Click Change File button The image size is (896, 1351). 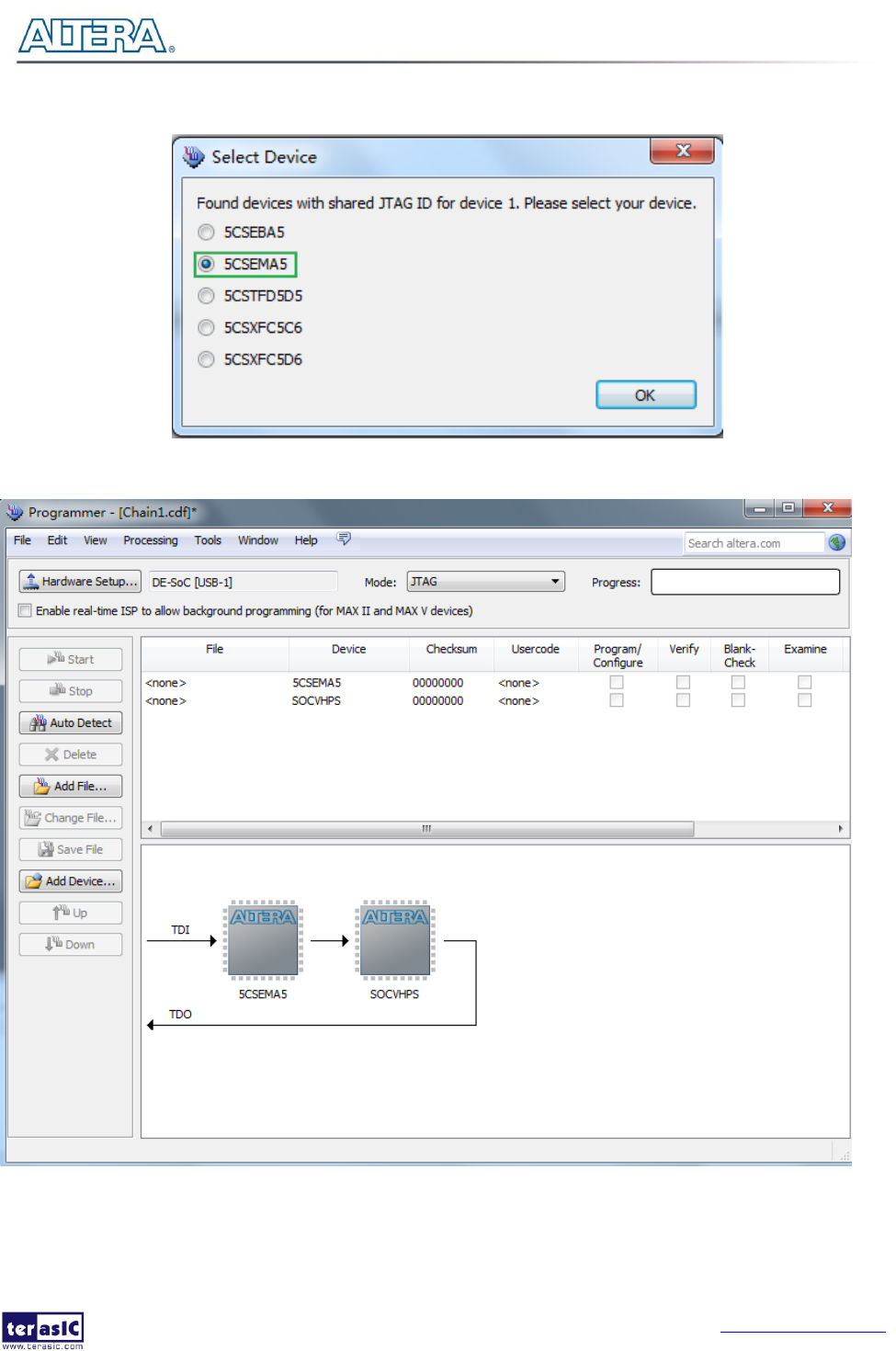point(71,818)
